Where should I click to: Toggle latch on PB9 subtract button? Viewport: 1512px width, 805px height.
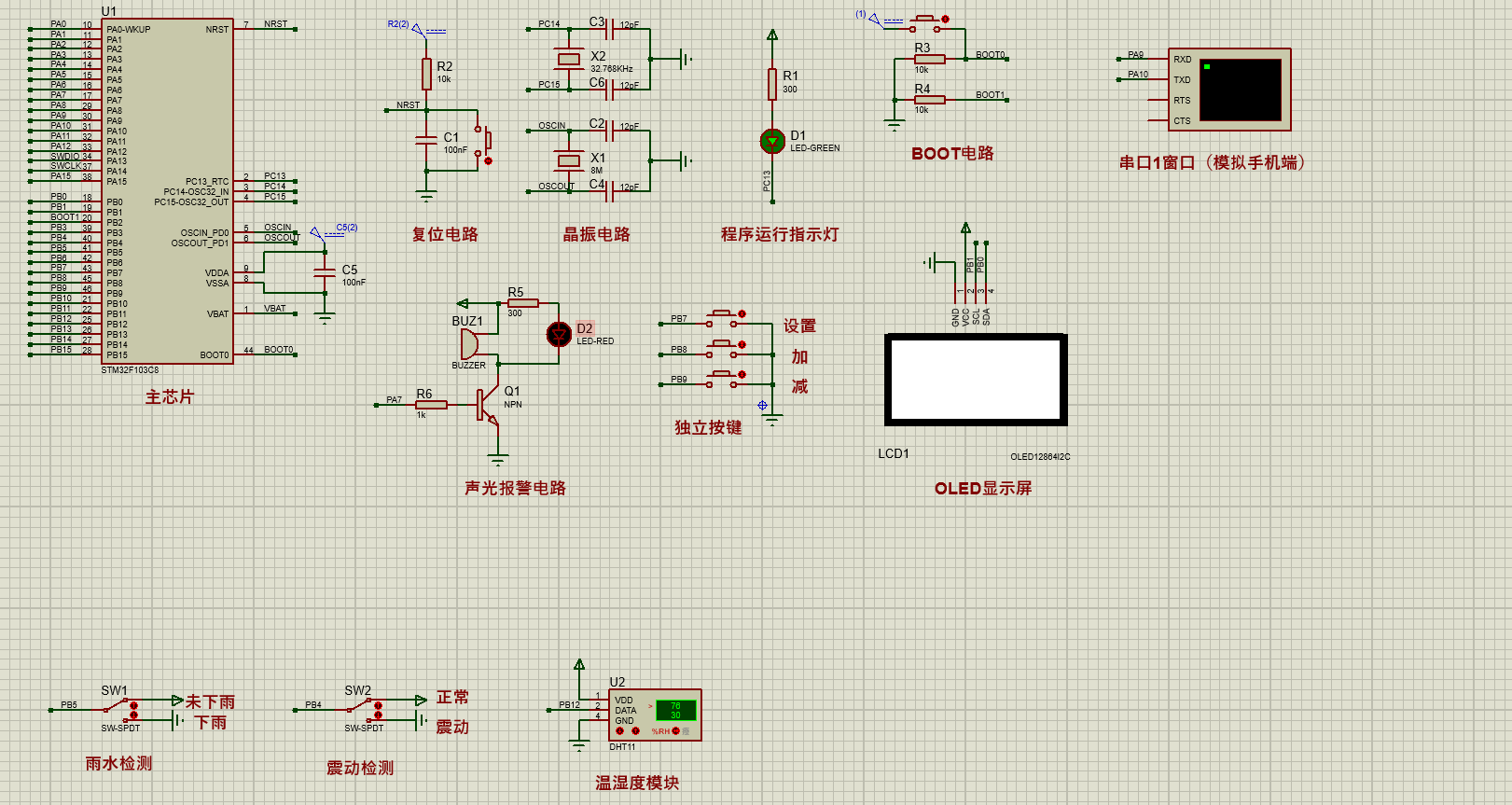742,375
